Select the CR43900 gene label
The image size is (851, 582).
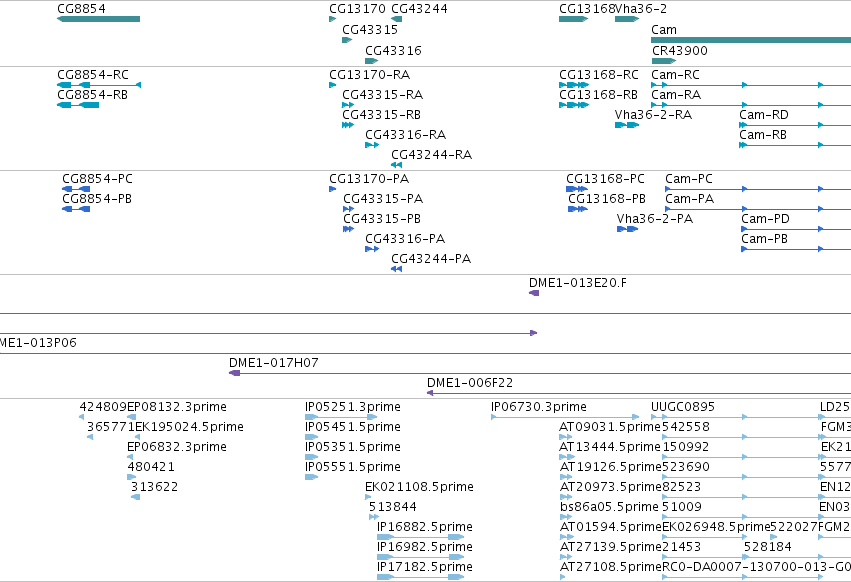[x=679, y=50]
